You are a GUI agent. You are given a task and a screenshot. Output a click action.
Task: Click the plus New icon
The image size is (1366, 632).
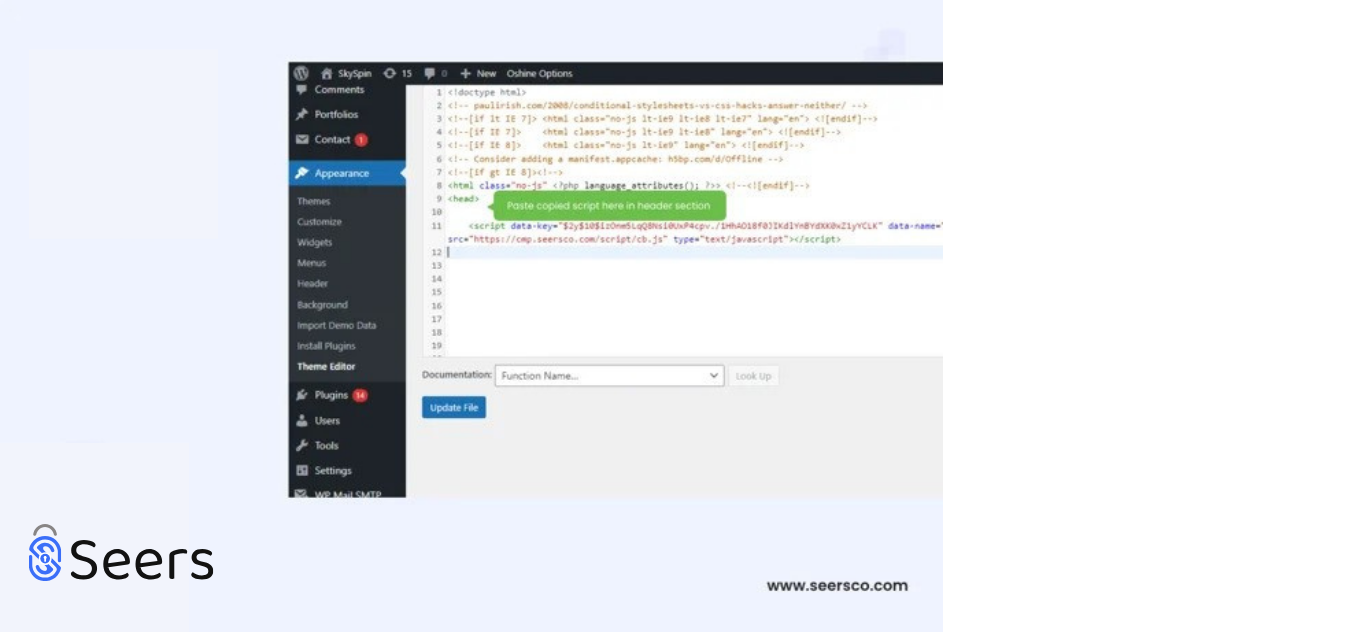coord(465,73)
